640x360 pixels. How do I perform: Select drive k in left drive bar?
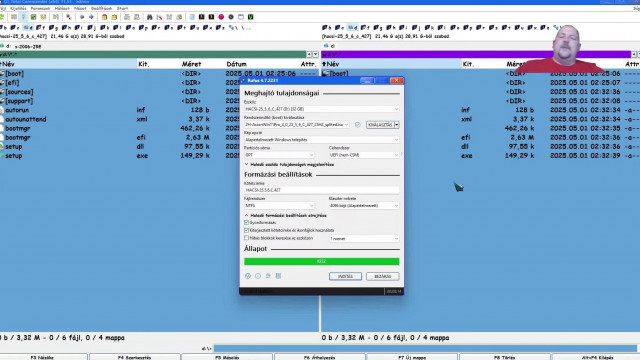(x=105, y=28)
